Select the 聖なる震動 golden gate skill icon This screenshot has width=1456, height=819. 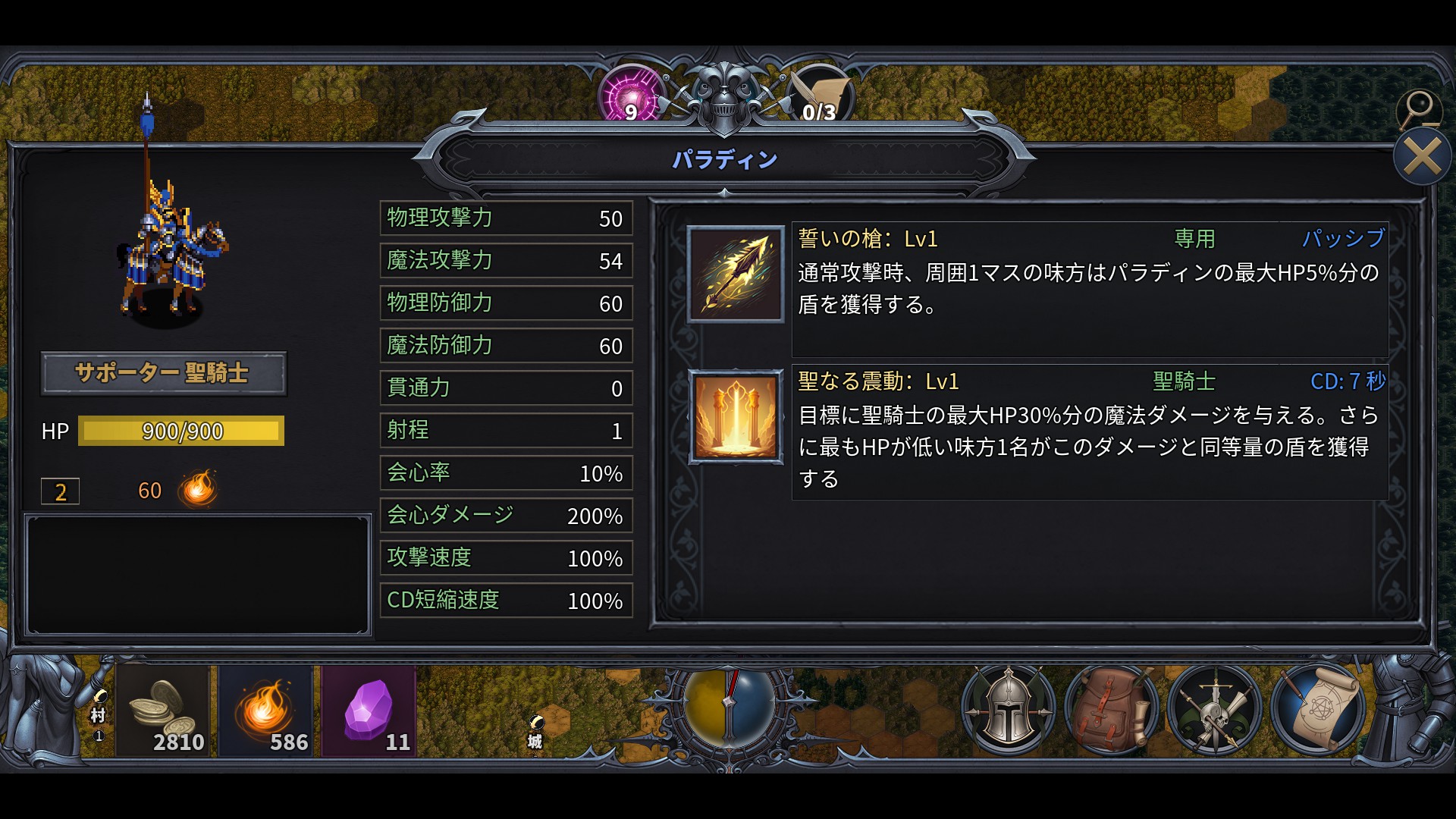tap(736, 417)
